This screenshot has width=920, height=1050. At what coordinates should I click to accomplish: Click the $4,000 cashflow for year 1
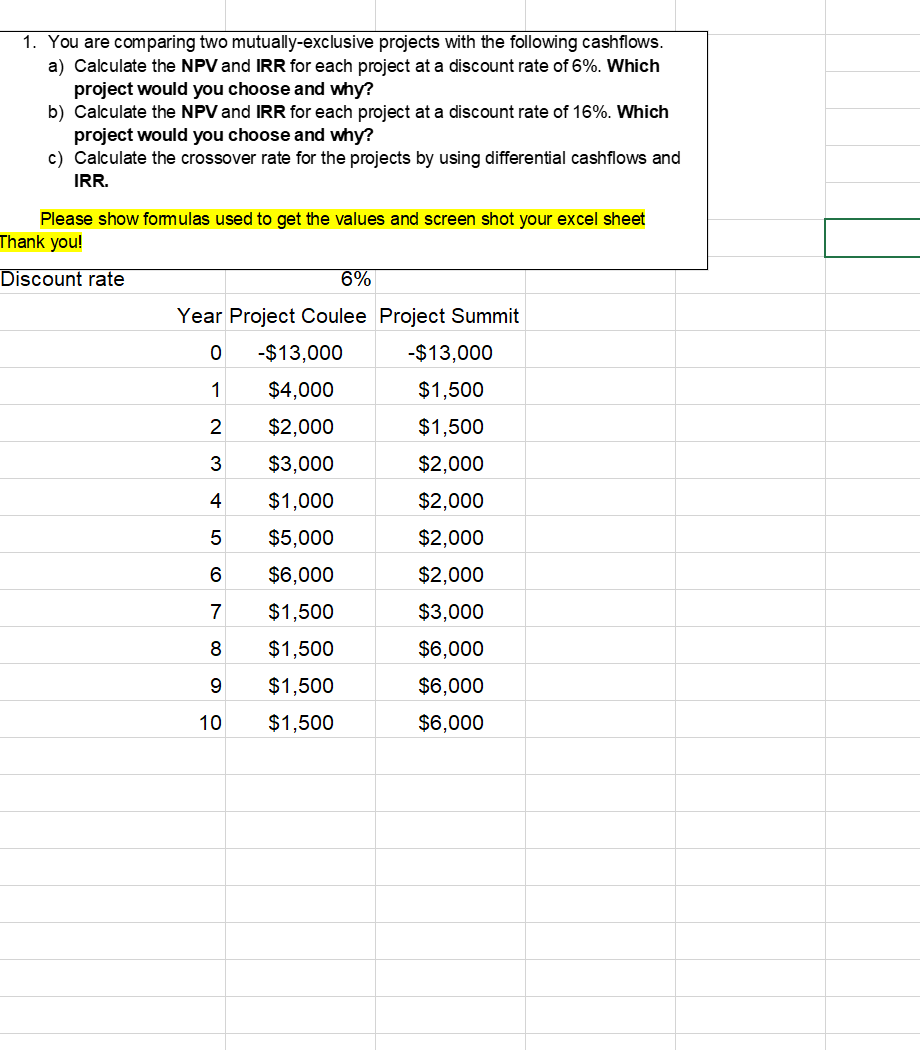tap(301, 389)
